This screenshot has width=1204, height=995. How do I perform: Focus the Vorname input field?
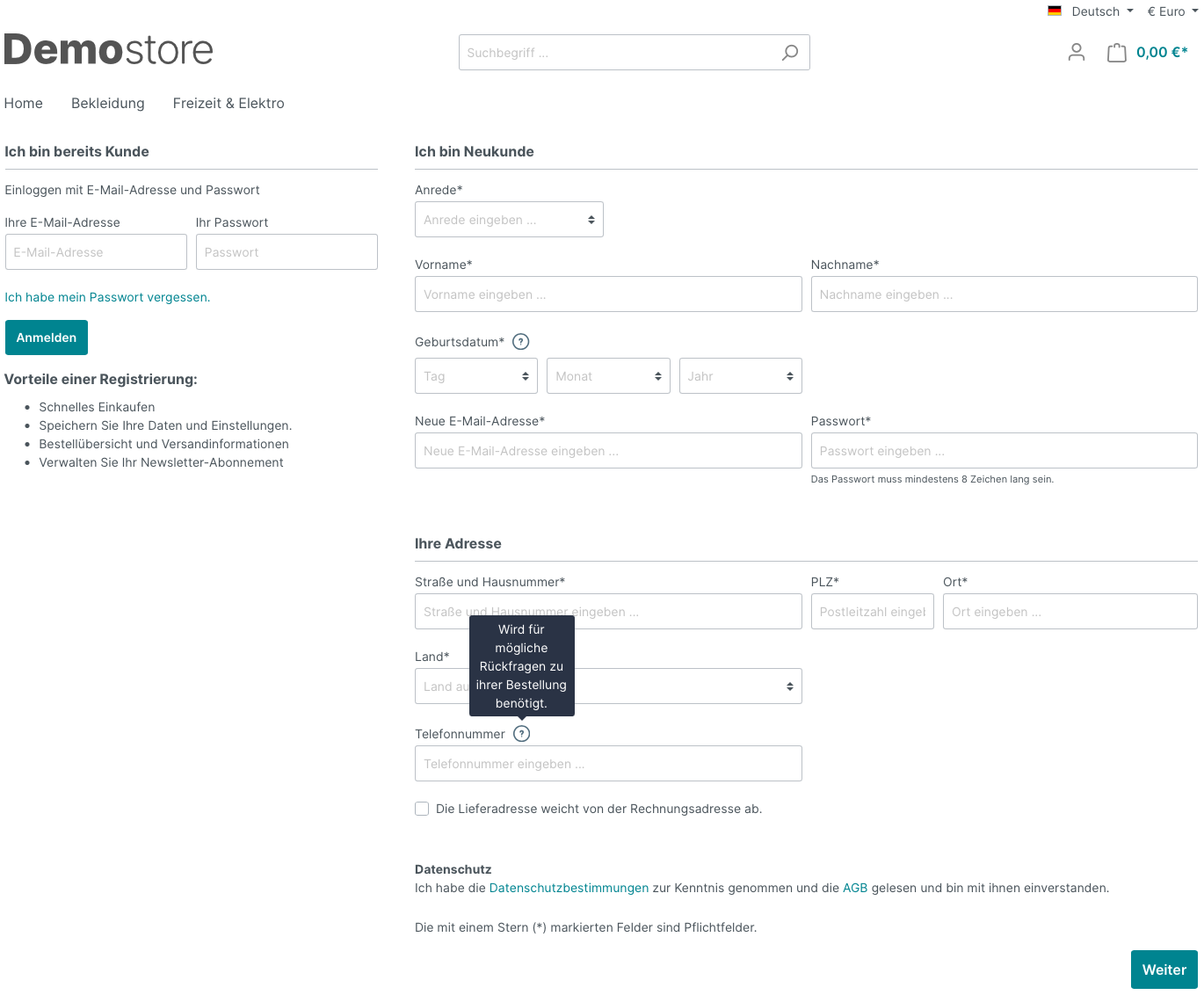(608, 294)
